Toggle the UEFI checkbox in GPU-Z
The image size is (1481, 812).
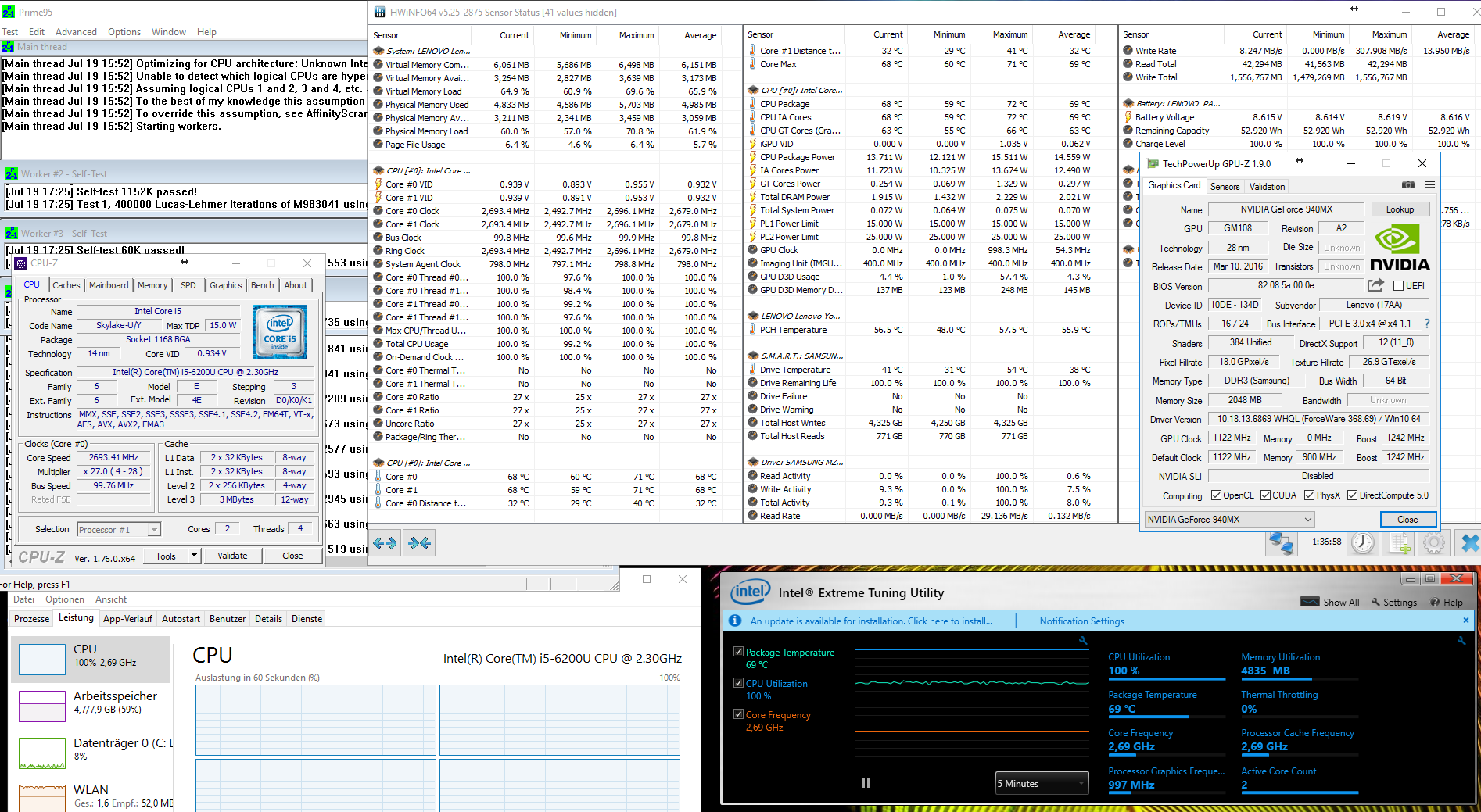click(1398, 286)
